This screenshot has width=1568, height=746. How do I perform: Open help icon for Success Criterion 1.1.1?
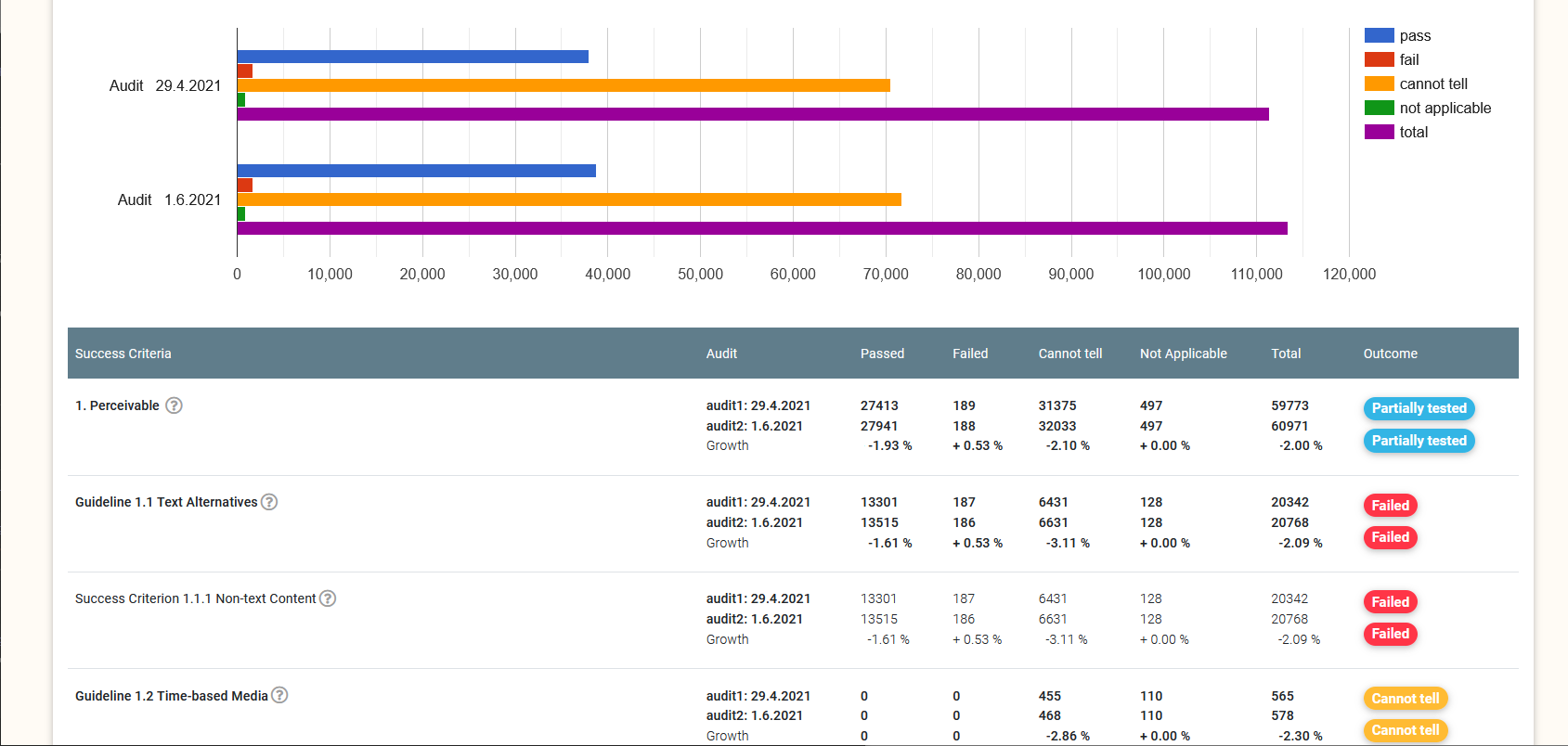(x=328, y=598)
